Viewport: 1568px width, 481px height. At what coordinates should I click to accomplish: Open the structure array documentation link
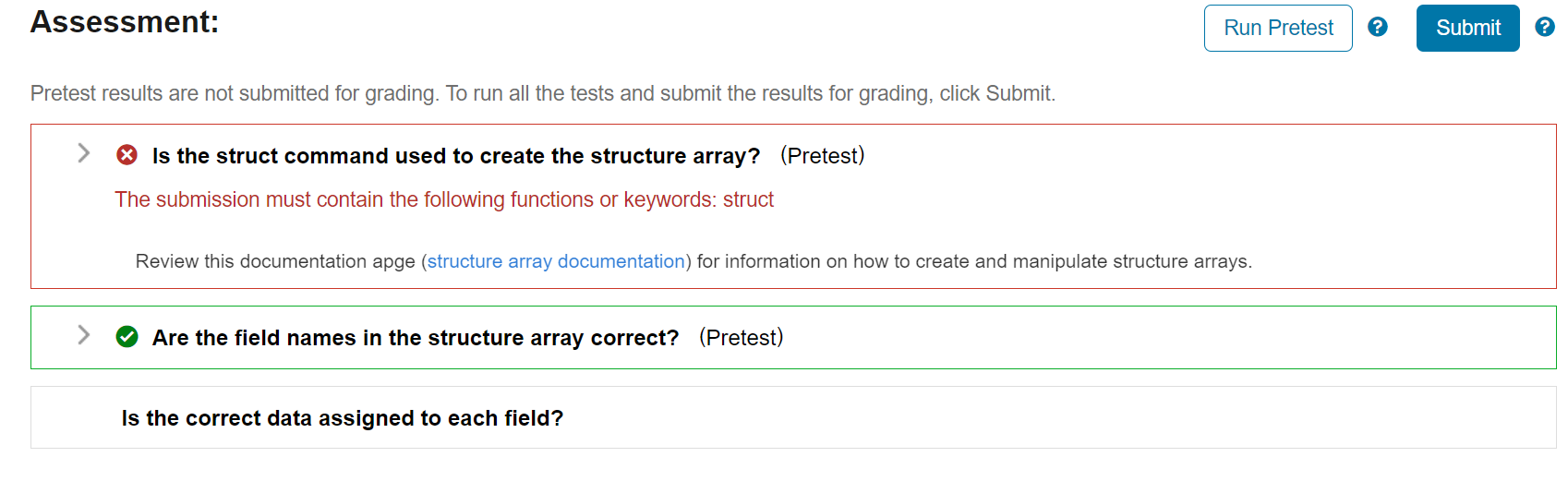coord(556,261)
